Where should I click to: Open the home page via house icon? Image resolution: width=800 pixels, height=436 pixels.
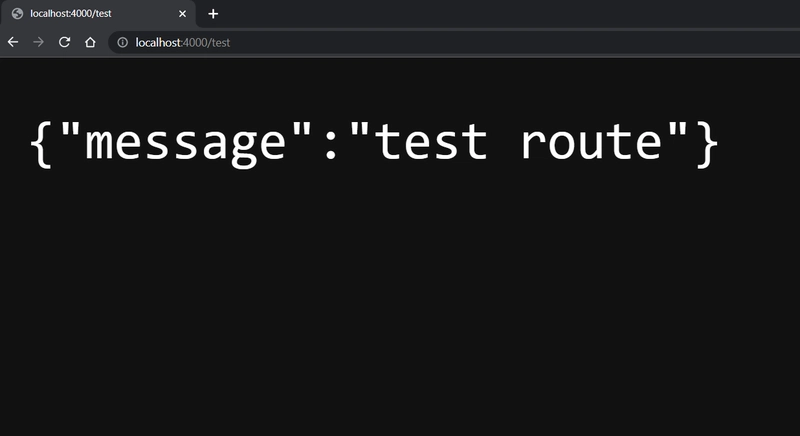pyautogui.click(x=90, y=42)
